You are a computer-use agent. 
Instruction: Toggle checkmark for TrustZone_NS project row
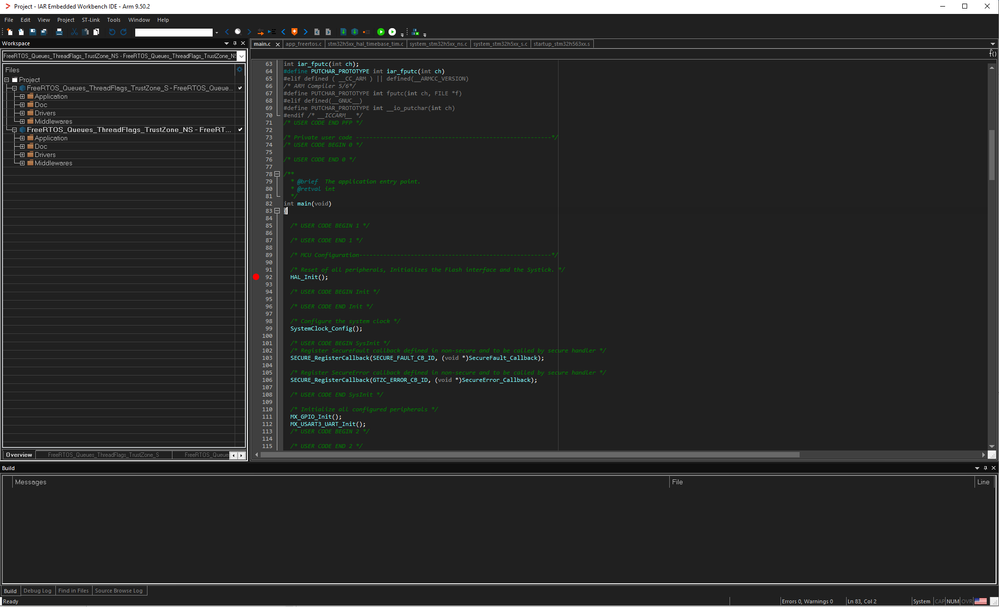pos(240,129)
